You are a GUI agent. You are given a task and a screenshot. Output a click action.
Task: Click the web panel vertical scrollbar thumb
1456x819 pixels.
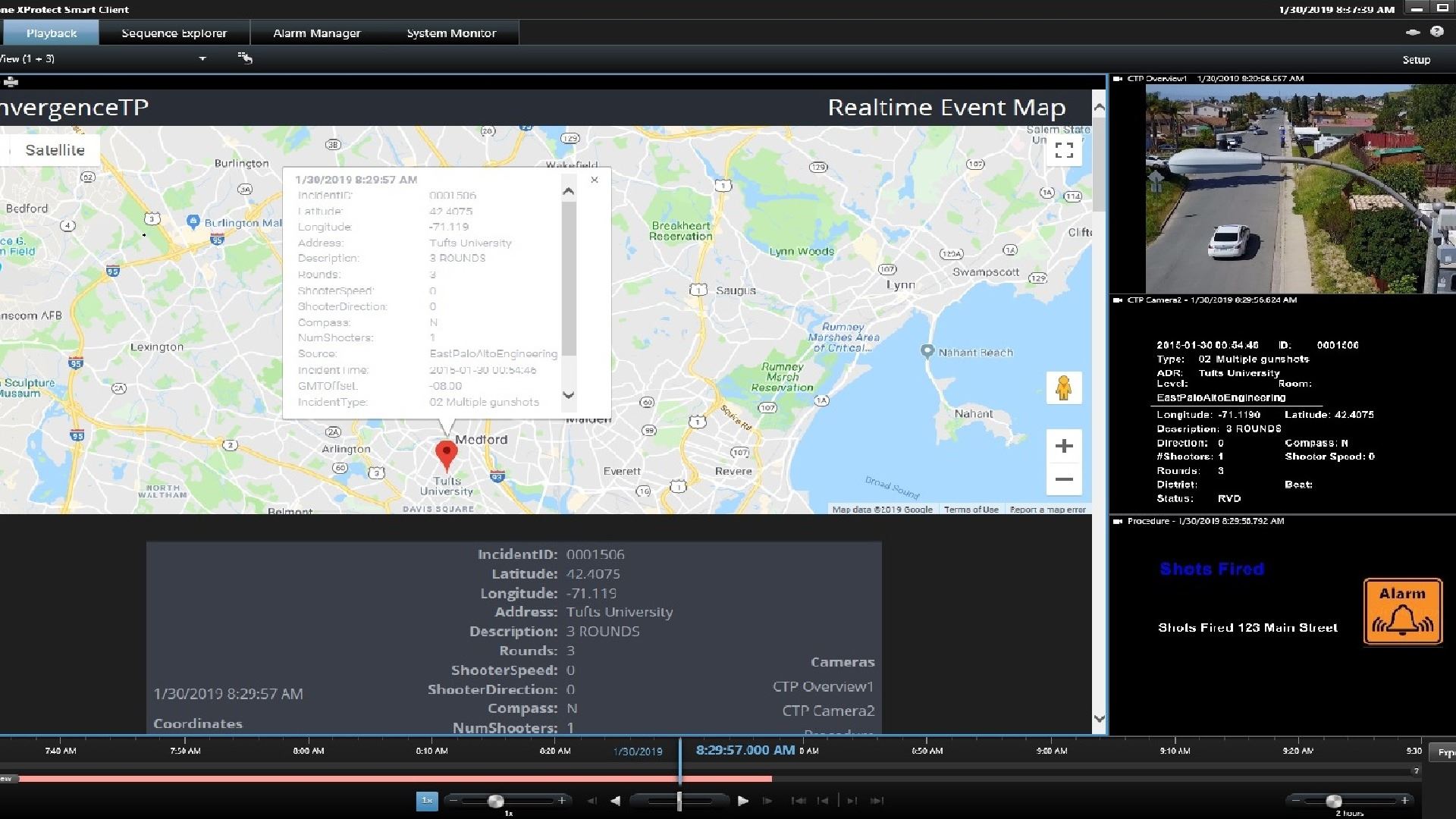coord(1099,165)
